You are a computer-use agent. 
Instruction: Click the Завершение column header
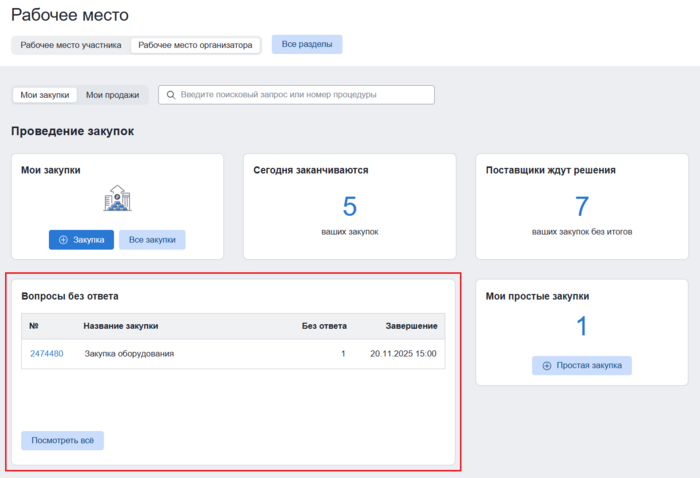(409, 326)
